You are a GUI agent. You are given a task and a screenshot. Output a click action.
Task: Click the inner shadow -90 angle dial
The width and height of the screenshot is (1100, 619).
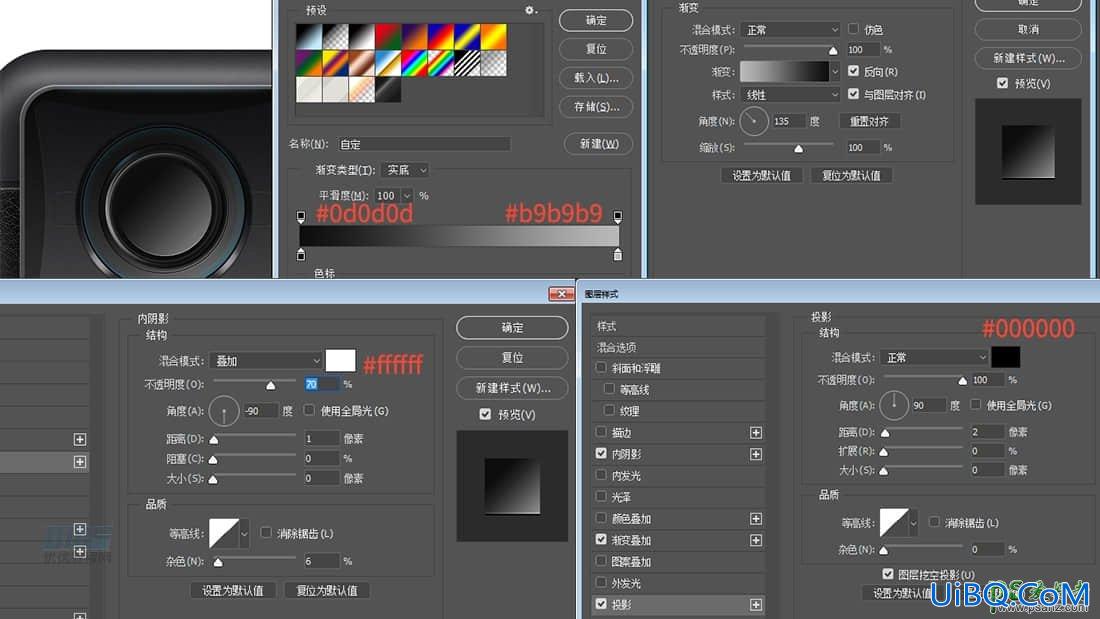(224, 411)
